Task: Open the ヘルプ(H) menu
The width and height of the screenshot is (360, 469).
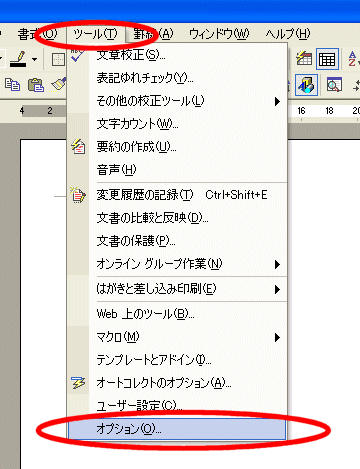Action: (288, 34)
